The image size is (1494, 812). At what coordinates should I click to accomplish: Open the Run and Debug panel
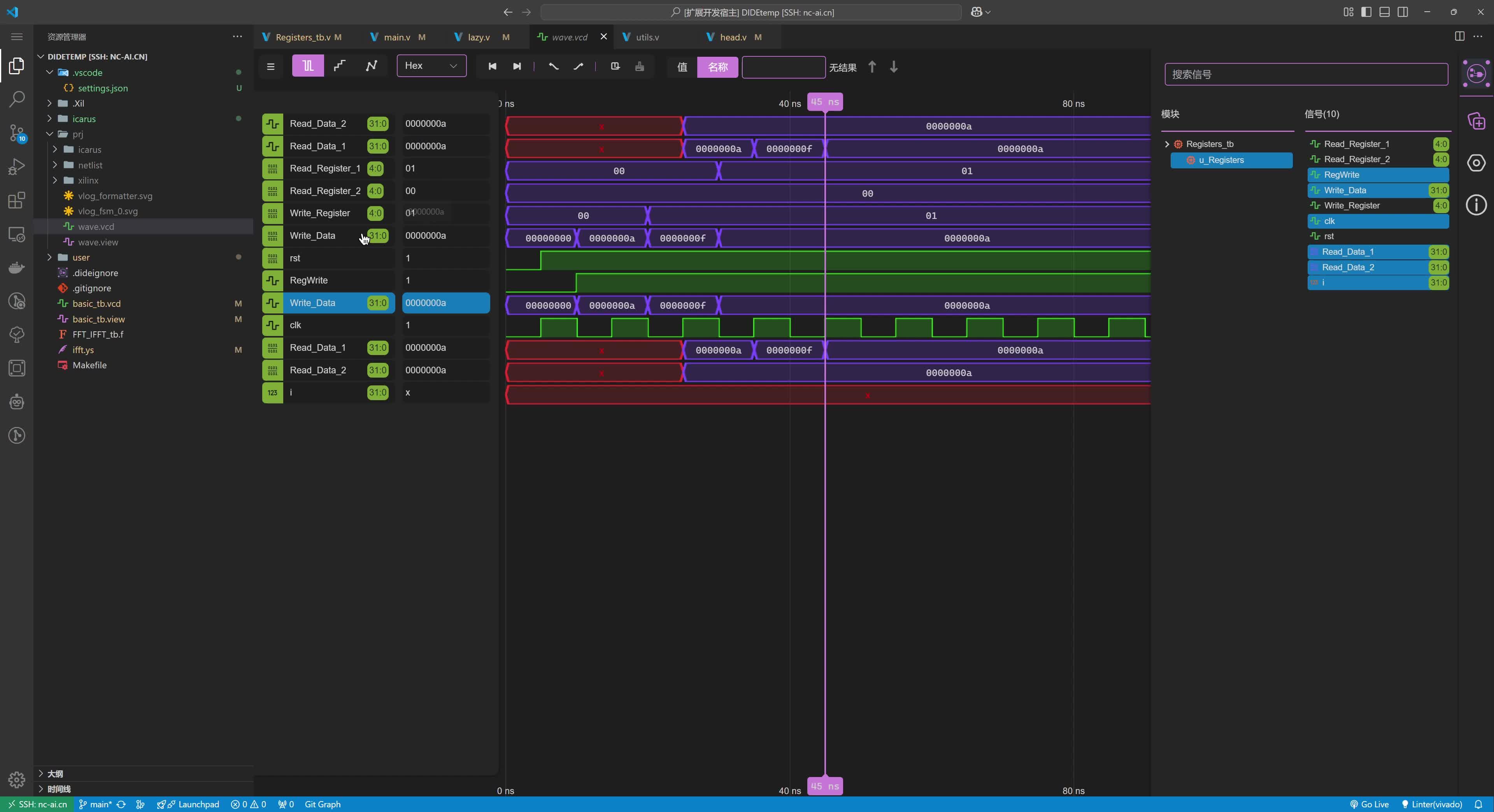point(16,166)
